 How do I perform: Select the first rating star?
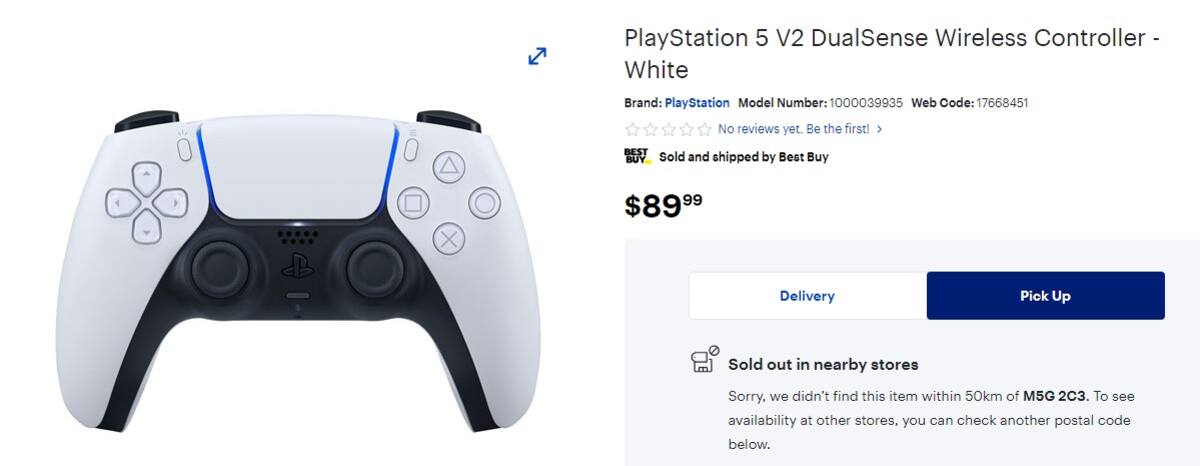click(632, 129)
